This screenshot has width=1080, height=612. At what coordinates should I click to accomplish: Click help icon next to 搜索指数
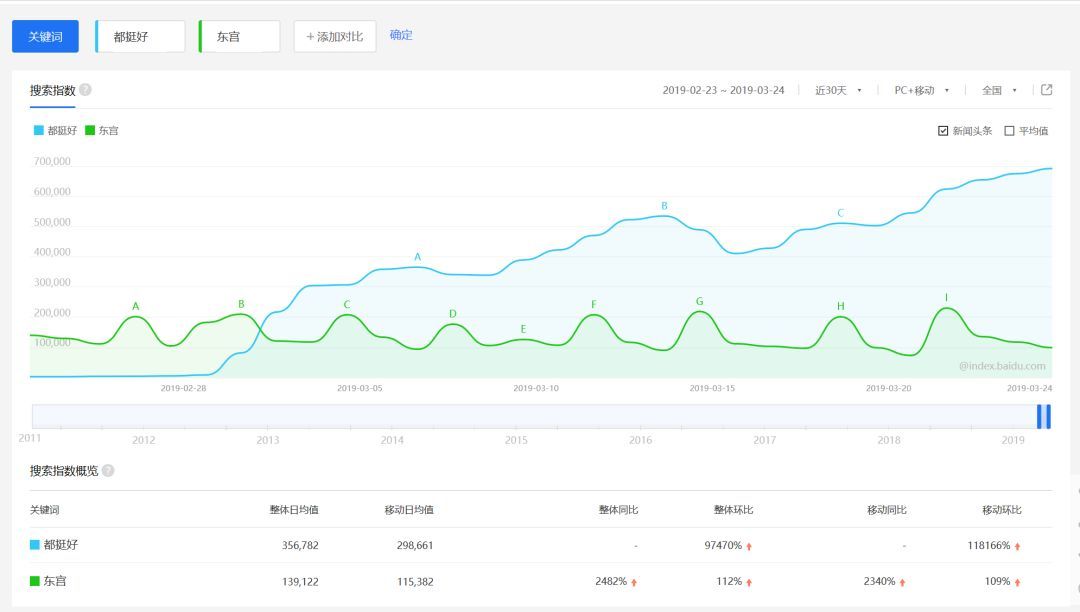tap(85, 90)
